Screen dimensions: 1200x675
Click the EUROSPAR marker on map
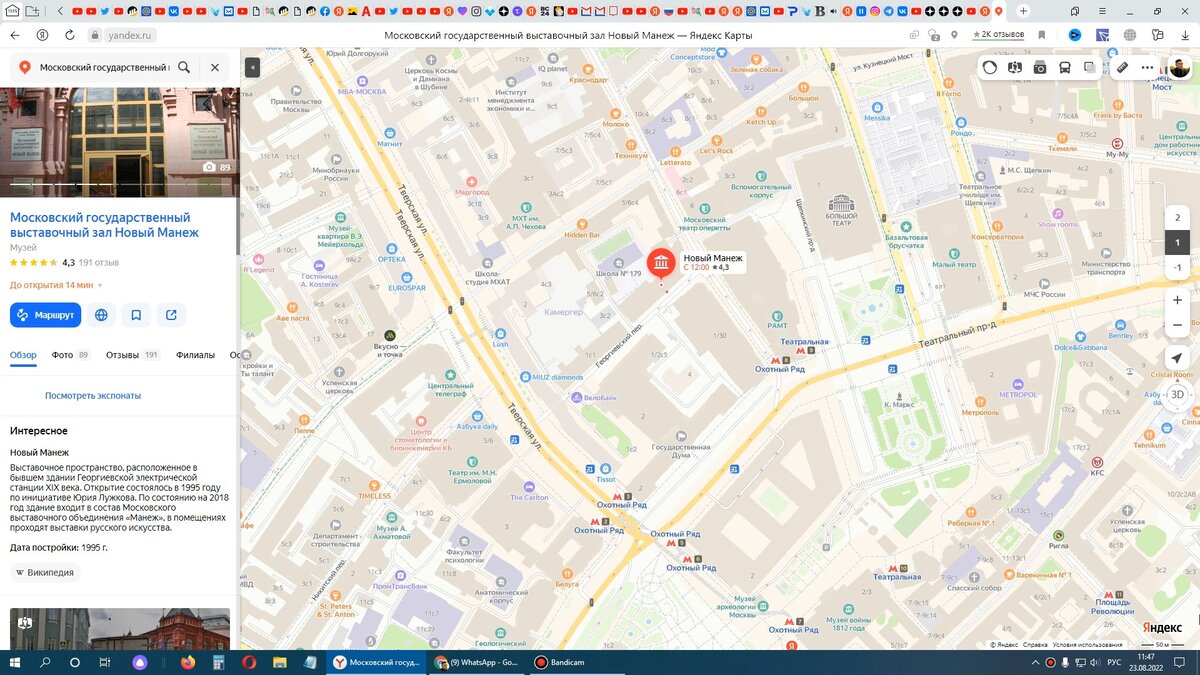pyautogui.click(x=407, y=282)
